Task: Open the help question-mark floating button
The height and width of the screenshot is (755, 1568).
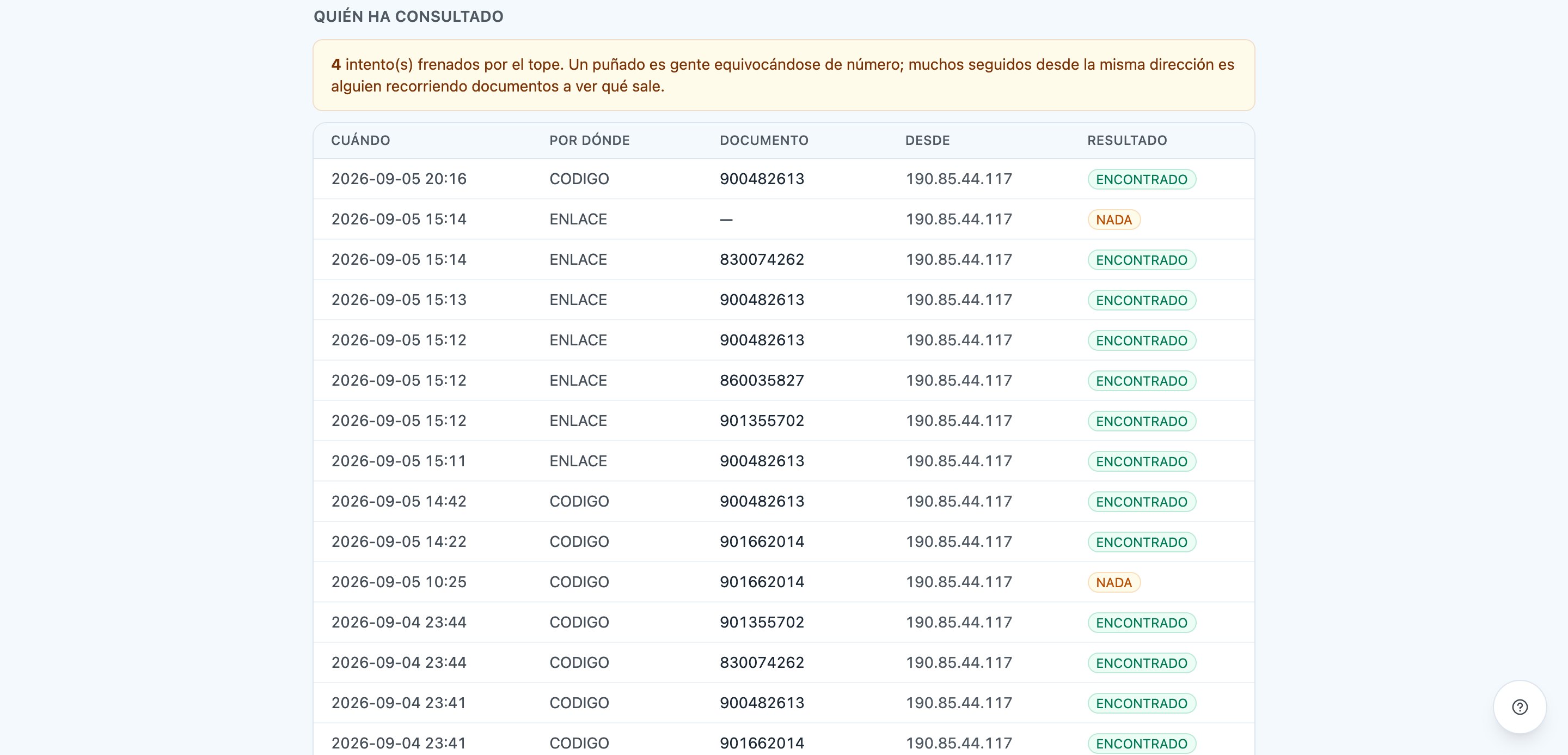Action: click(1520, 707)
